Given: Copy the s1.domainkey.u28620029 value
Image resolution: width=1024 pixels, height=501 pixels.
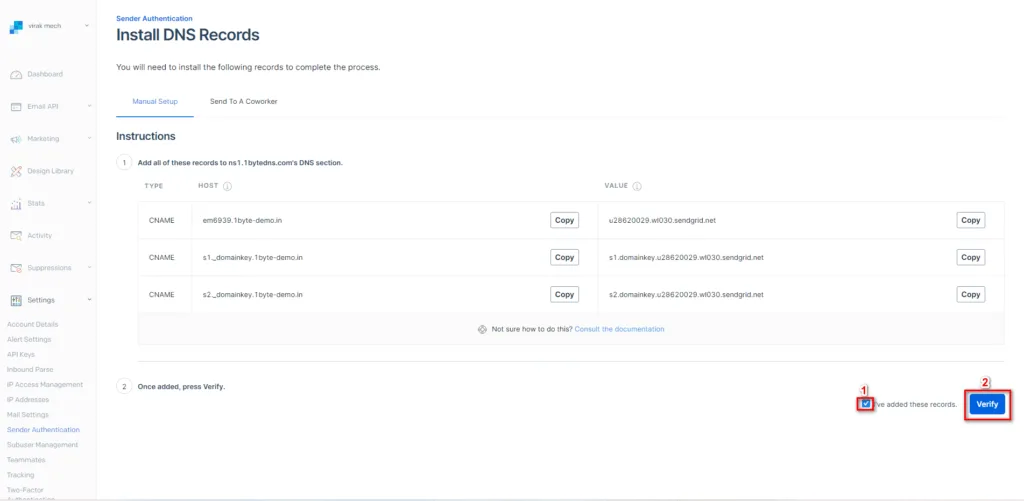Looking at the screenshot, I should click(x=970, y=257).
